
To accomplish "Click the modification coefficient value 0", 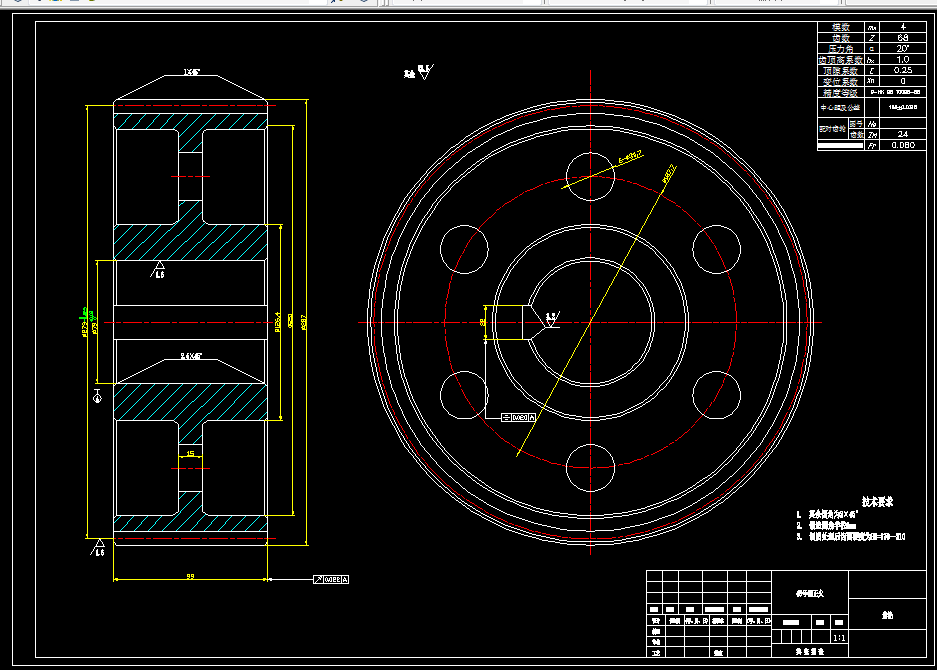I will tap(903, 81).
